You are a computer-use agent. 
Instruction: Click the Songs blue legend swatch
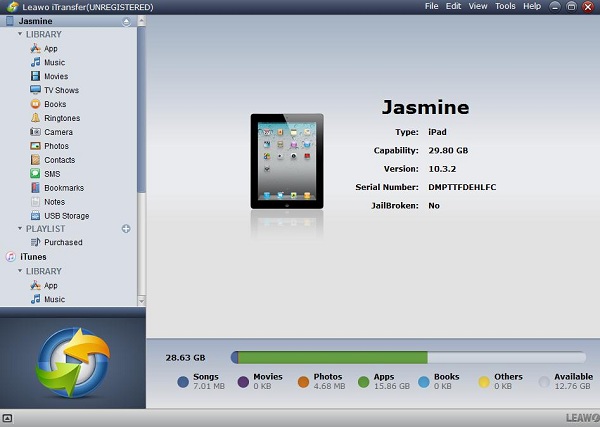click(183, 382)
